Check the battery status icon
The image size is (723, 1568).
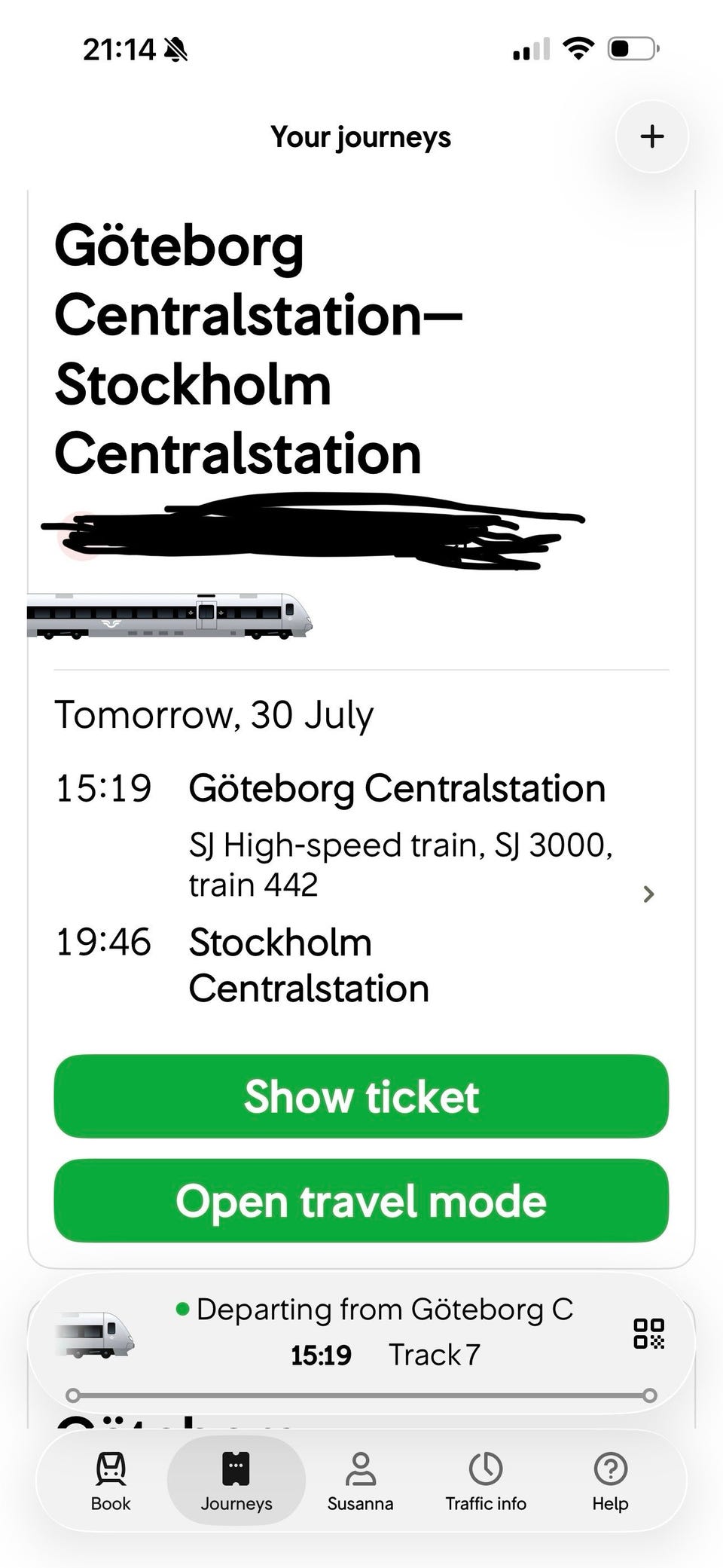pos(633,50)
